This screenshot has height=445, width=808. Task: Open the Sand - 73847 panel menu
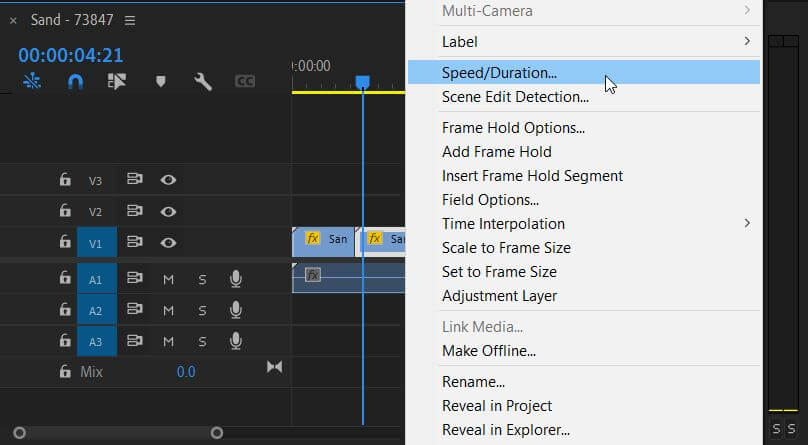(130, 20)
